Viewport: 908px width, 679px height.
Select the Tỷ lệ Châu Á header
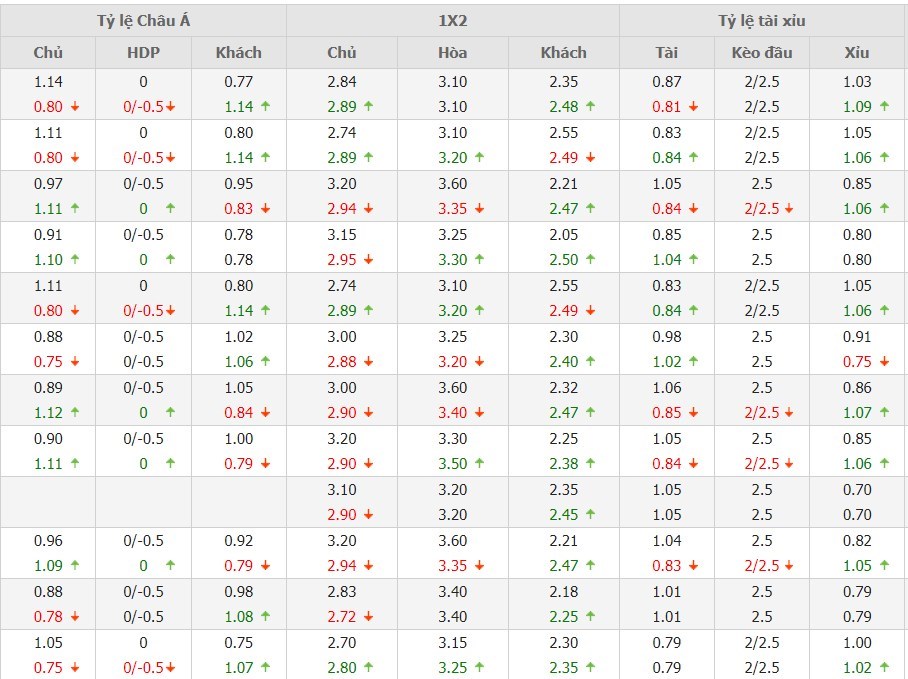point(144,21)
